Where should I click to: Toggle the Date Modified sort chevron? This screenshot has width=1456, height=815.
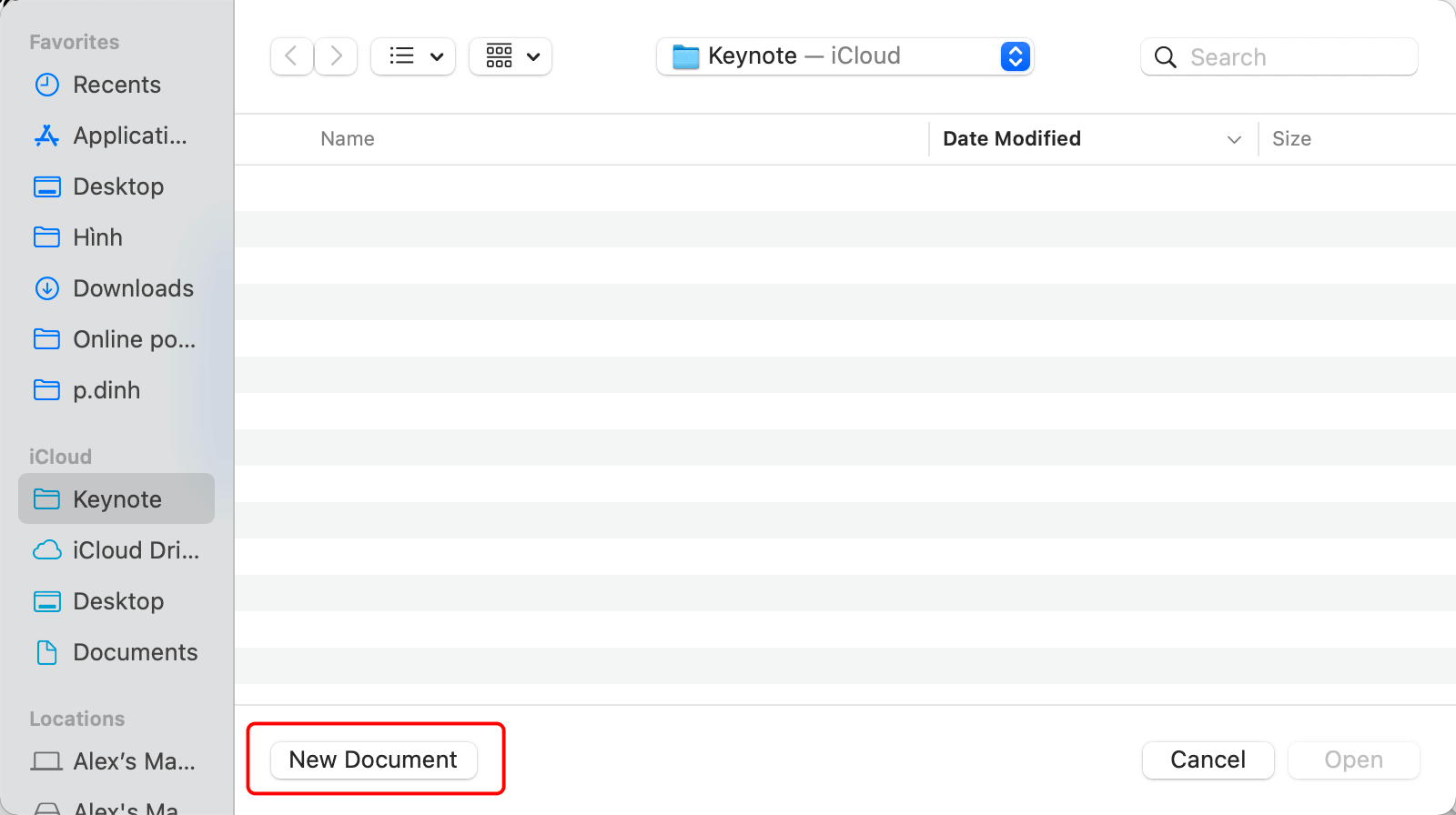[1234, 140]
